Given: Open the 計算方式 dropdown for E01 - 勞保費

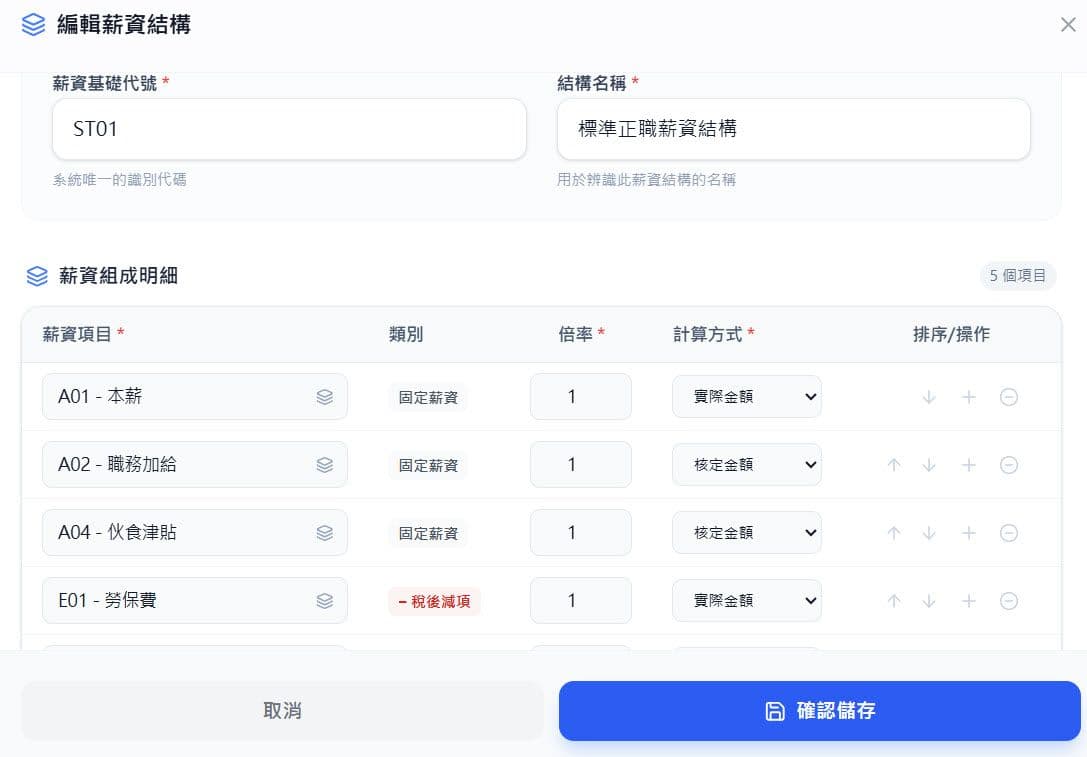Looking at the screenshot, I should 747,600.
